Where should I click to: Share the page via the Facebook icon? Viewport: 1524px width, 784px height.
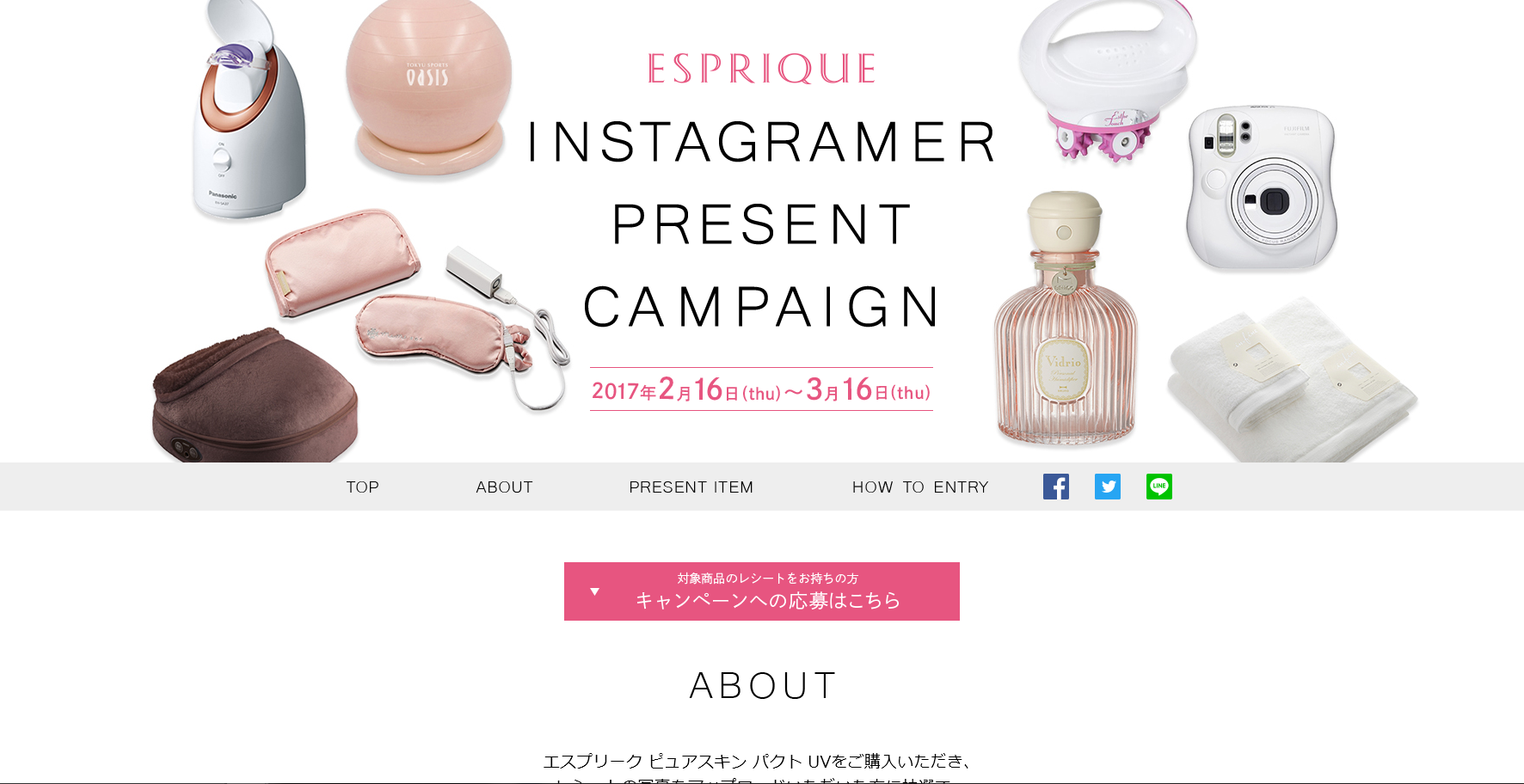[x=1056, y=487]
